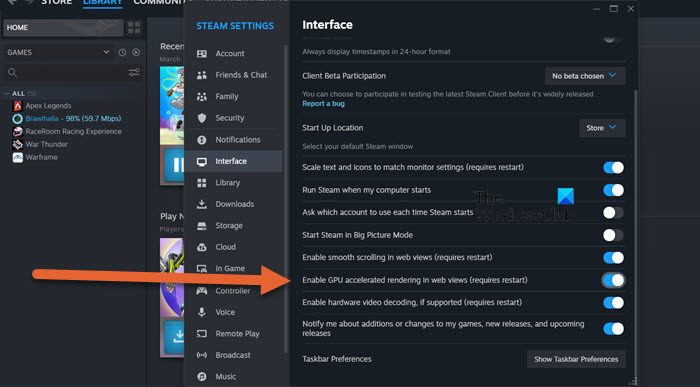Toggle hardware video decoding setting
Image resolution: width=700 pixels, height=387 pixels.
tap(613, 303)
